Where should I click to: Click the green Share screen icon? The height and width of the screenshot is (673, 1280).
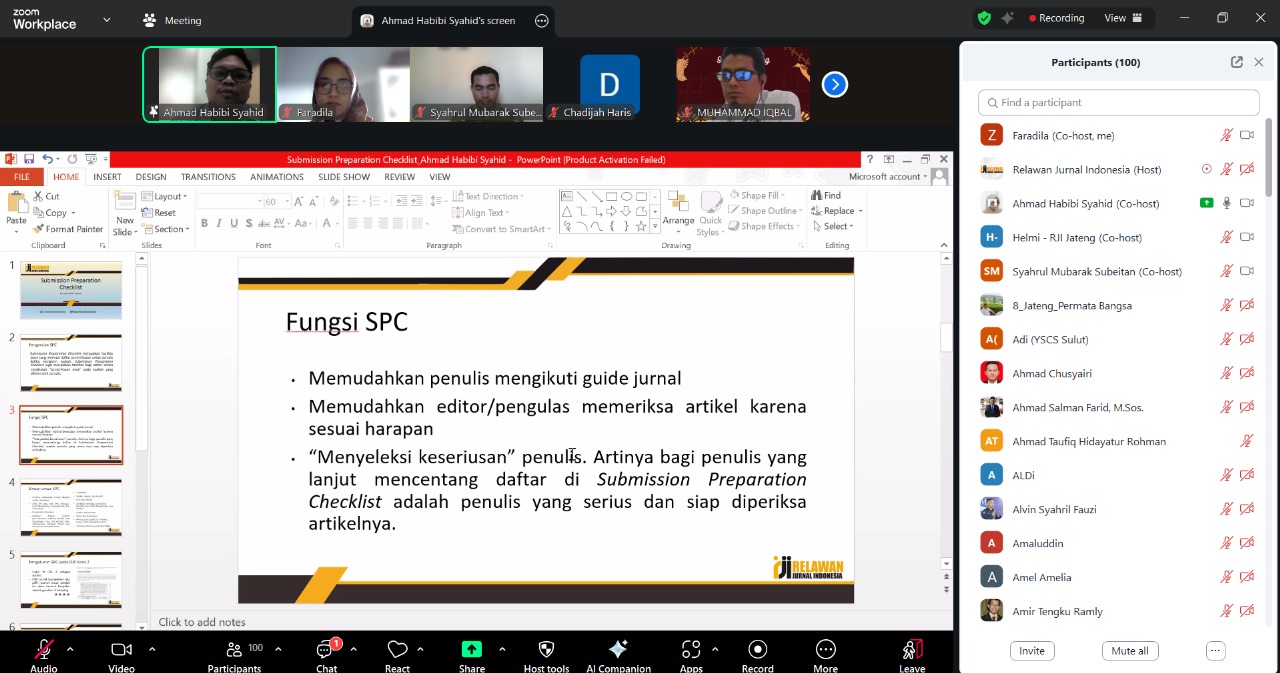pos(472,650)
